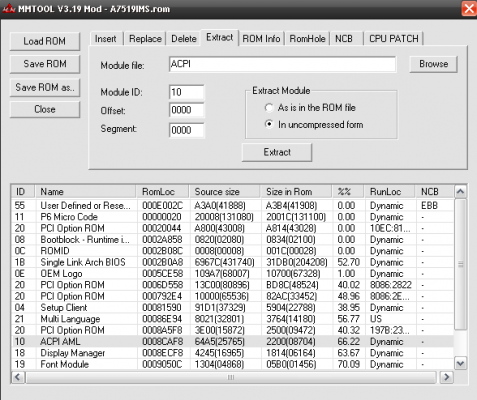This screenshot has width=477, height=400.
Task: Click Save ROM as.. button
Action: coord(45,87)
